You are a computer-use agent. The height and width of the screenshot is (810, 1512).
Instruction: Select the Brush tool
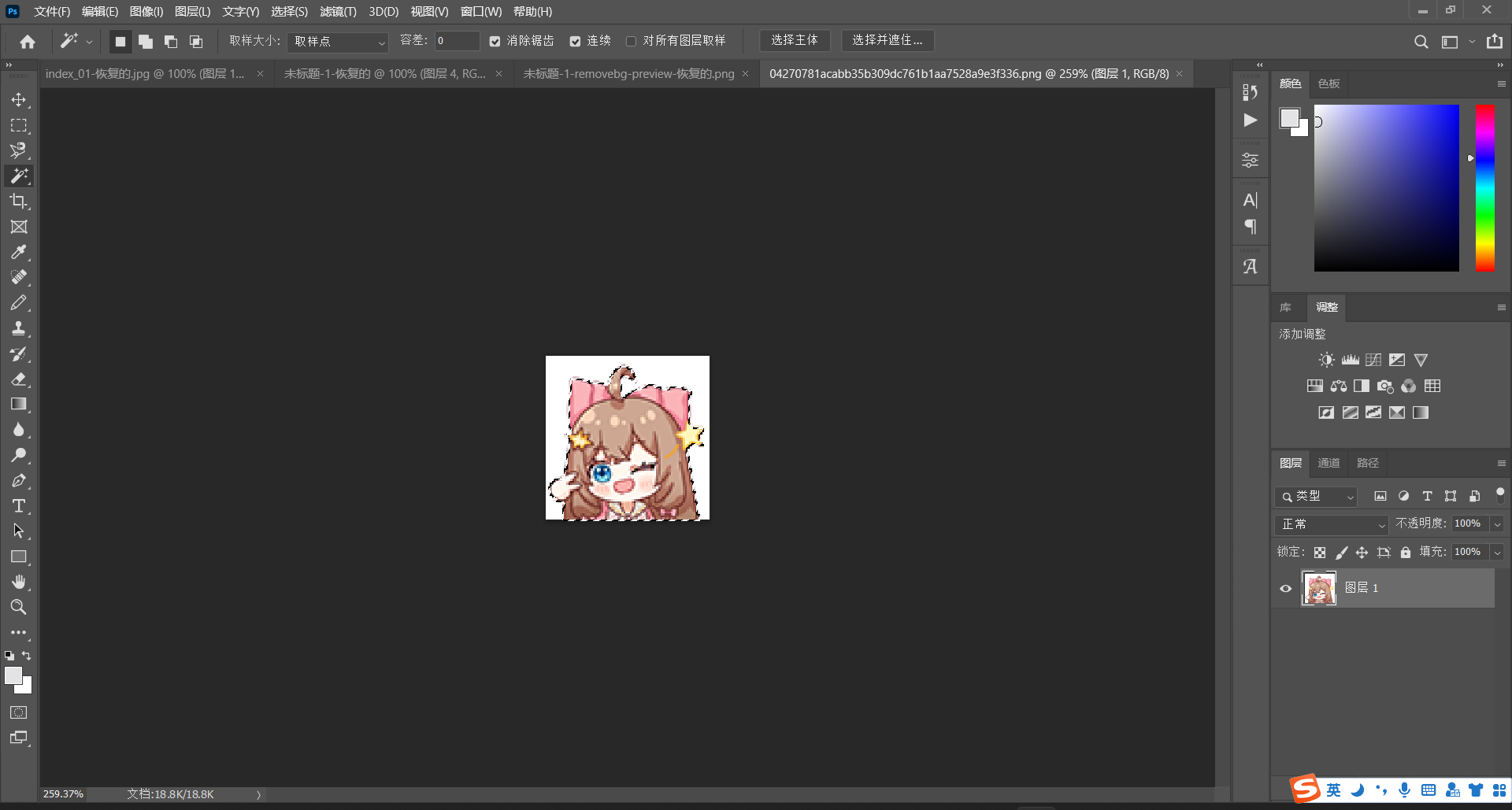[19, 302]
